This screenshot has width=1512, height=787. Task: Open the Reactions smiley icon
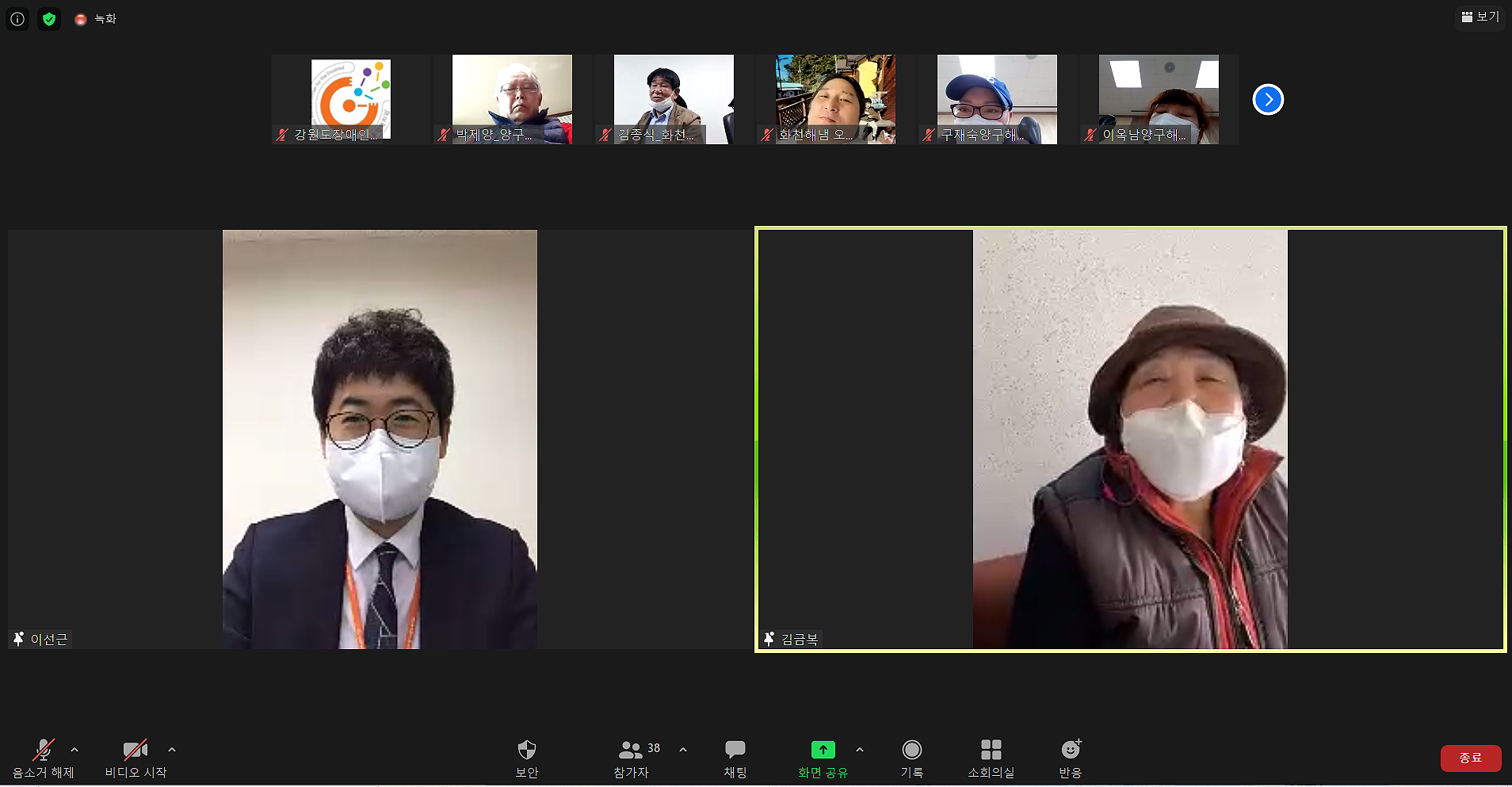click(x=1071, y=758)
